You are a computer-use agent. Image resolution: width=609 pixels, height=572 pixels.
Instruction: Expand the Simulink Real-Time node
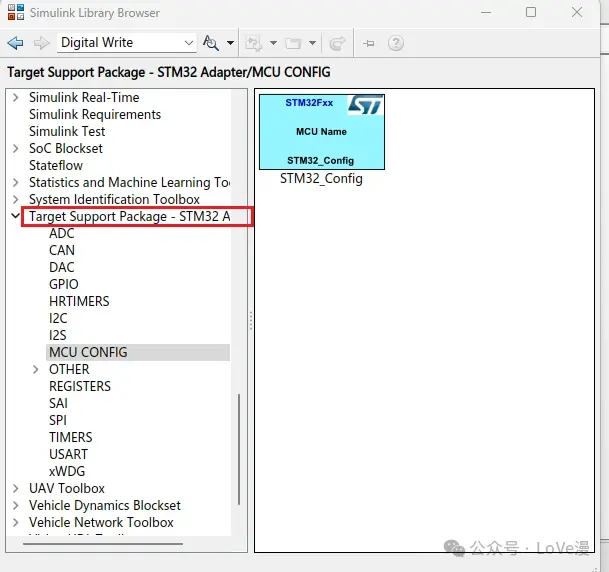click(x=16, y=97)
